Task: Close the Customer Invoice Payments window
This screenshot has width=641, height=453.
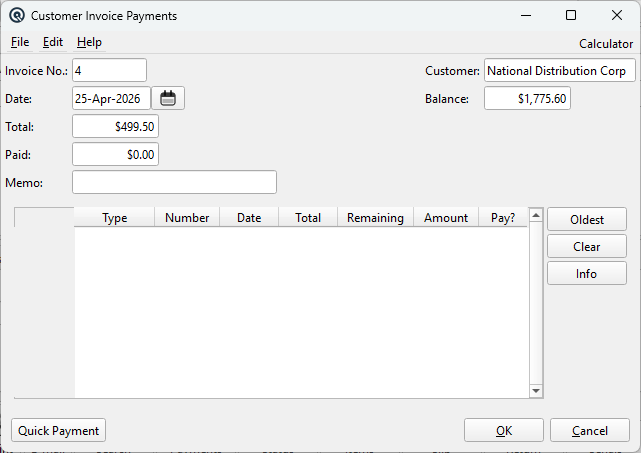Action: [x=616, y=16]
